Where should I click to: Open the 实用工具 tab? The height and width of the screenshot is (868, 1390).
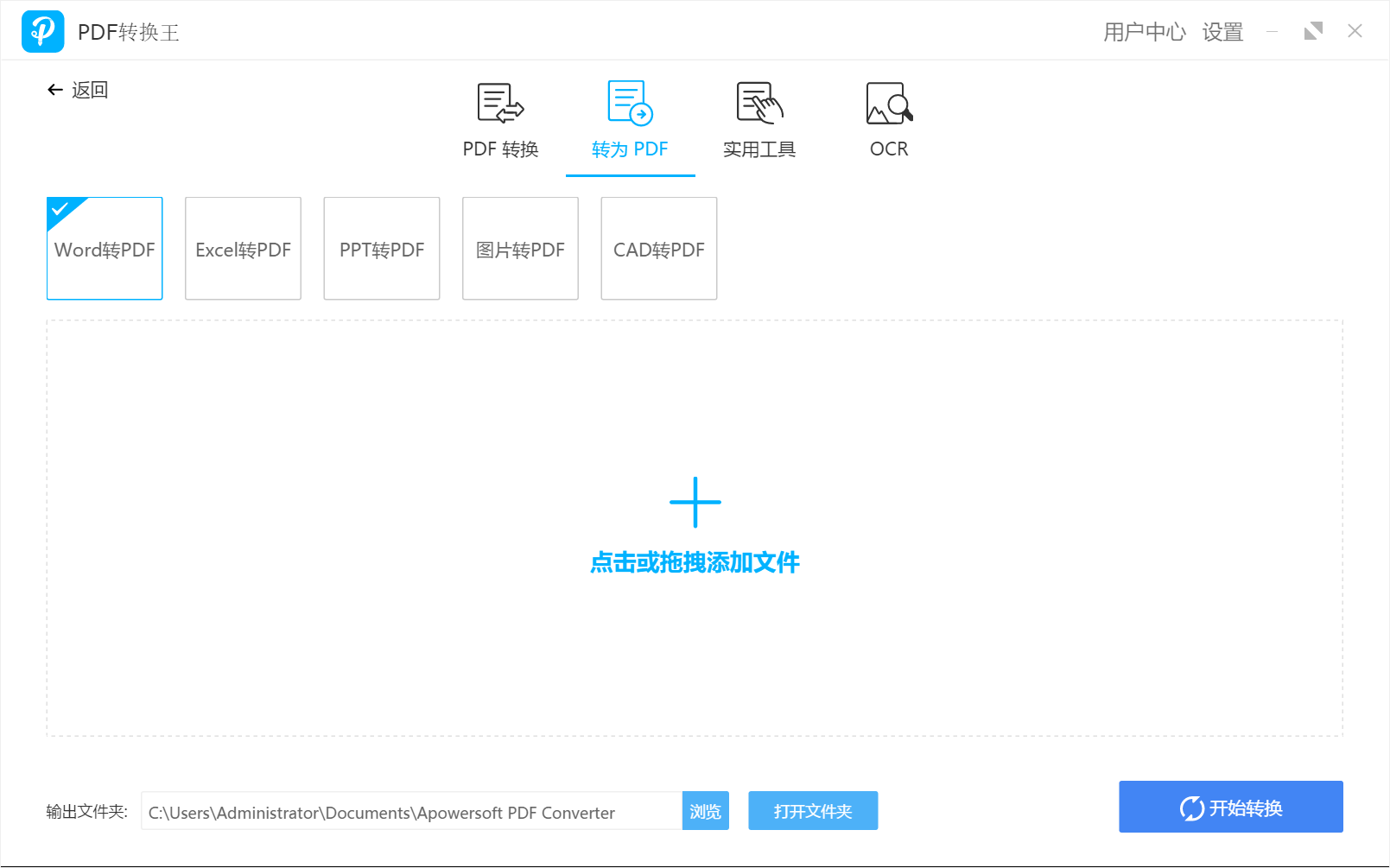[x=759, y=121]
